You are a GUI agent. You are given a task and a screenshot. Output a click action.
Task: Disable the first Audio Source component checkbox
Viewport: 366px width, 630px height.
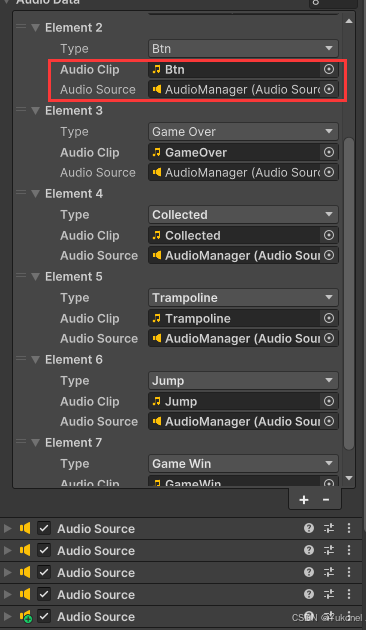coord(44,528)
